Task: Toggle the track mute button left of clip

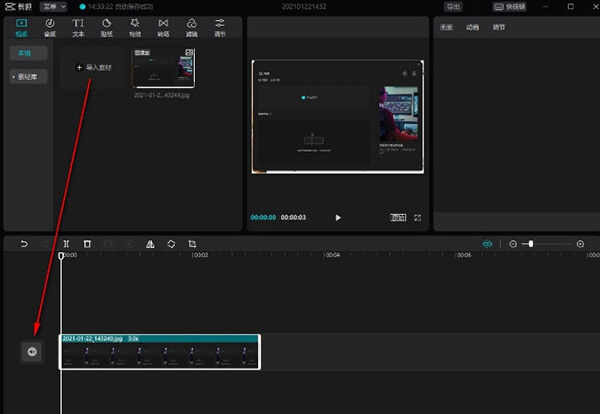Action: [32, 351]
